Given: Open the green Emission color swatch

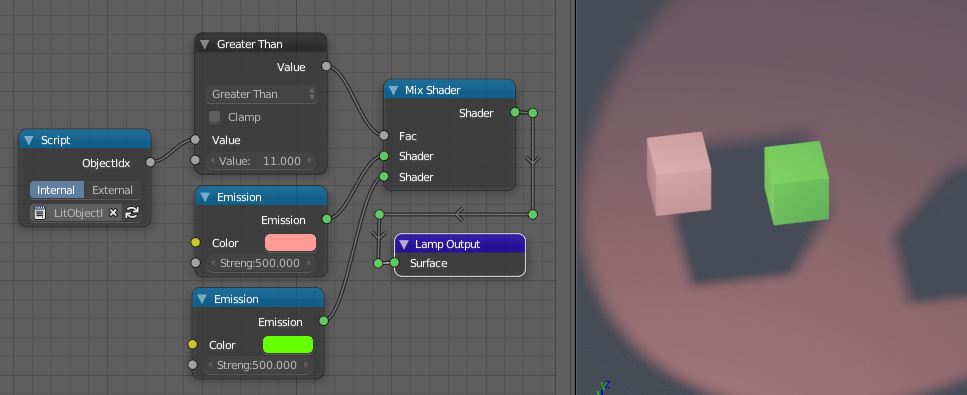Looking at the screenshot, I should [288, 345].
